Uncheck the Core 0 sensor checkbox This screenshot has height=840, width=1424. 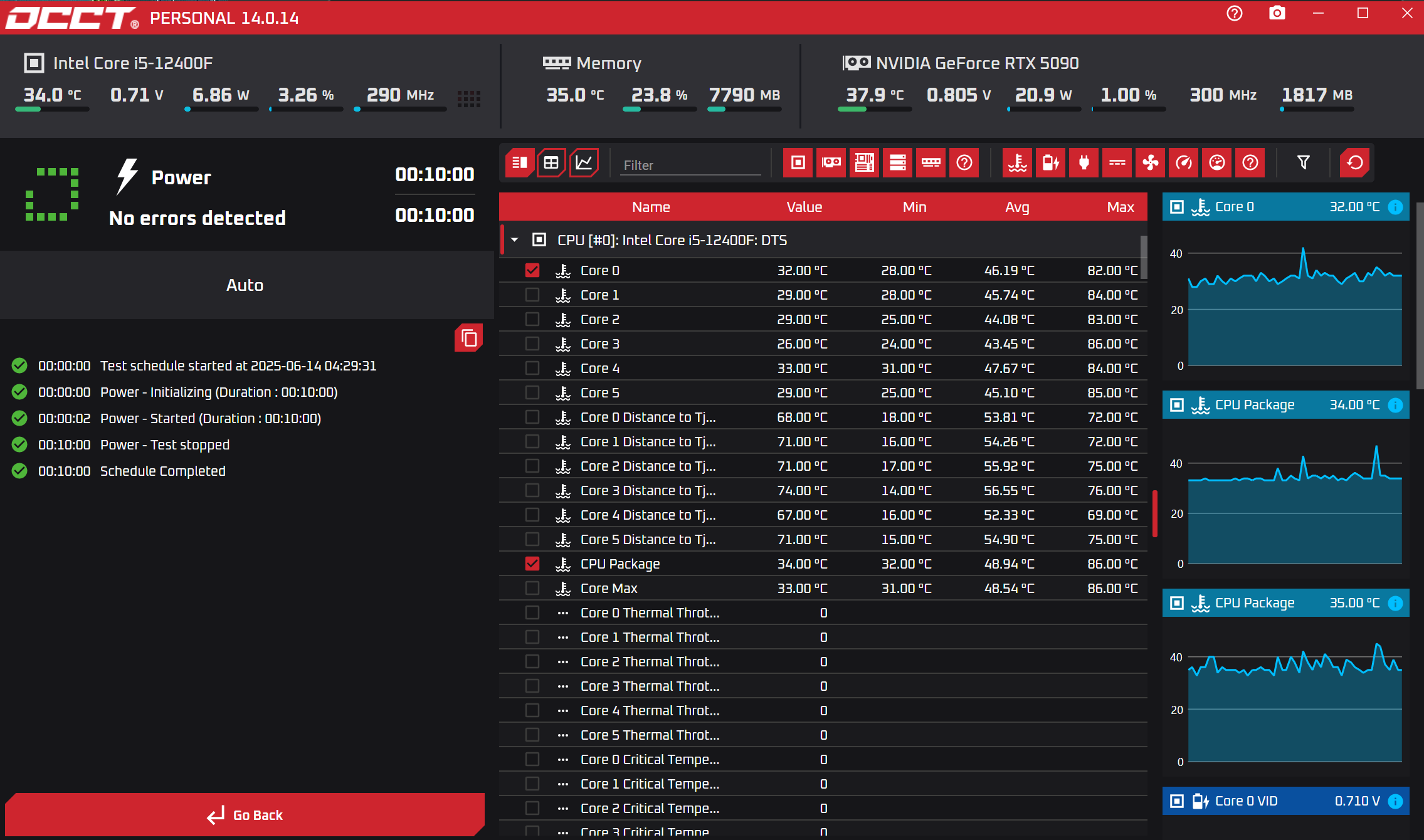(532, 270)
